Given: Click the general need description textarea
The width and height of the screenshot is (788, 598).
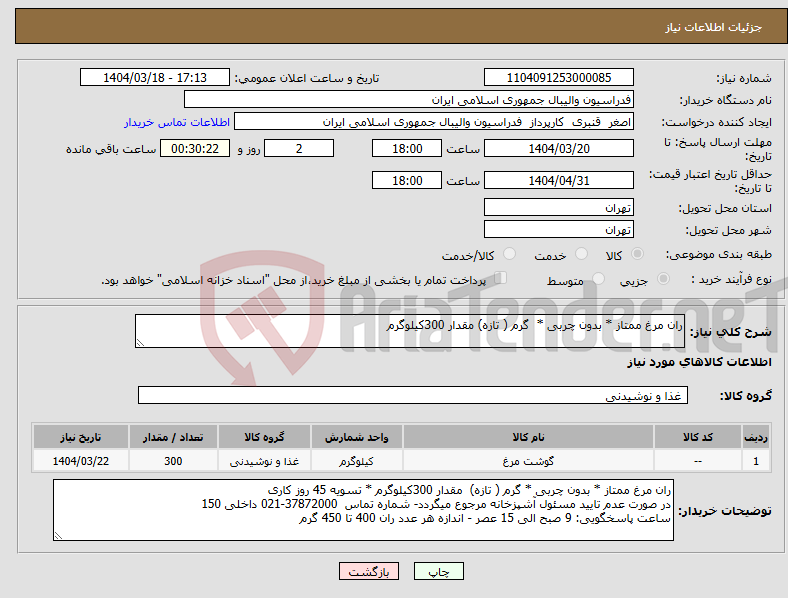Looking at the screenshot, I should (410, 331).
